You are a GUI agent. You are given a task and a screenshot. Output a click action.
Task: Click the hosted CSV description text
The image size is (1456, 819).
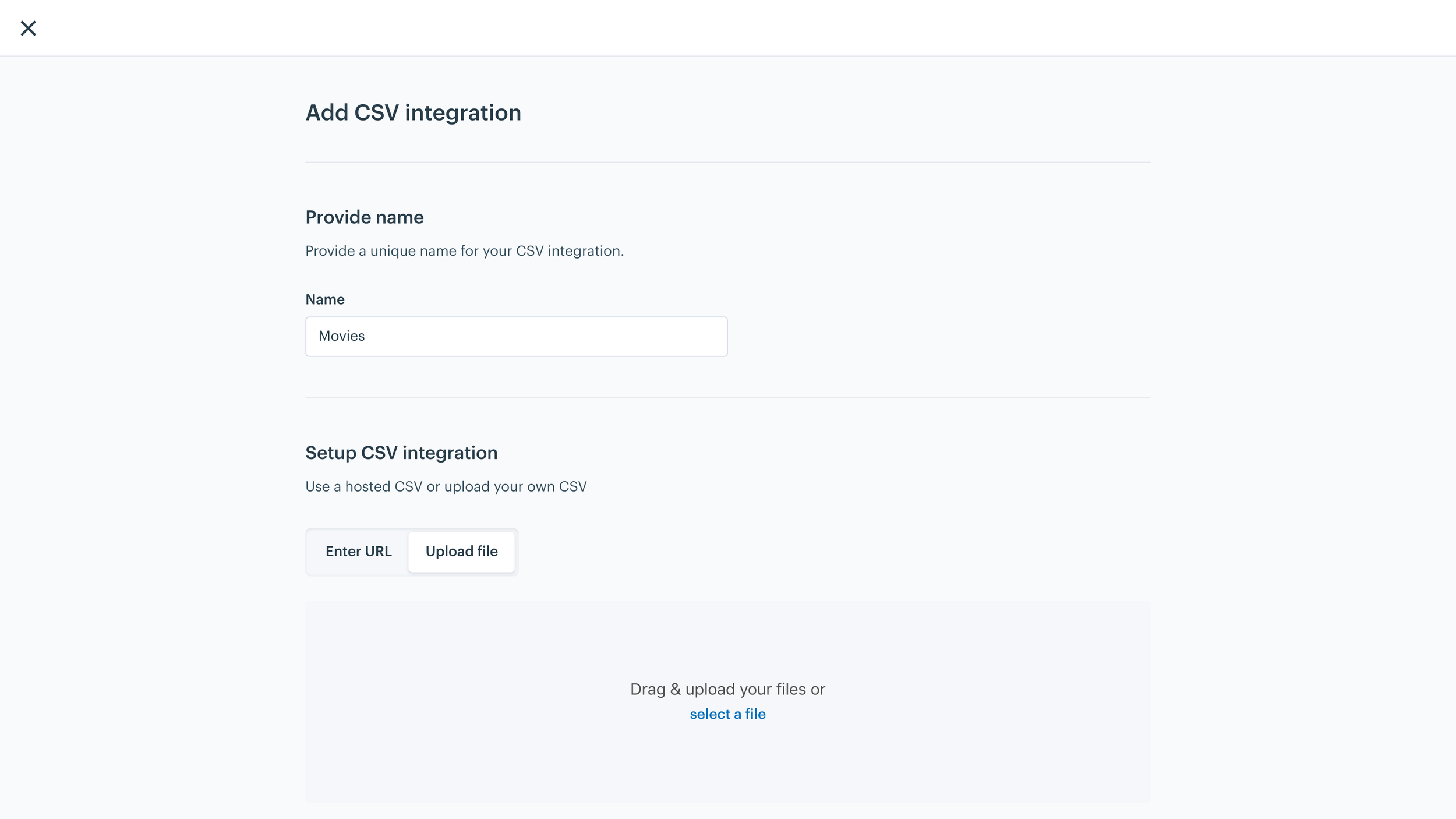point(446,486)
